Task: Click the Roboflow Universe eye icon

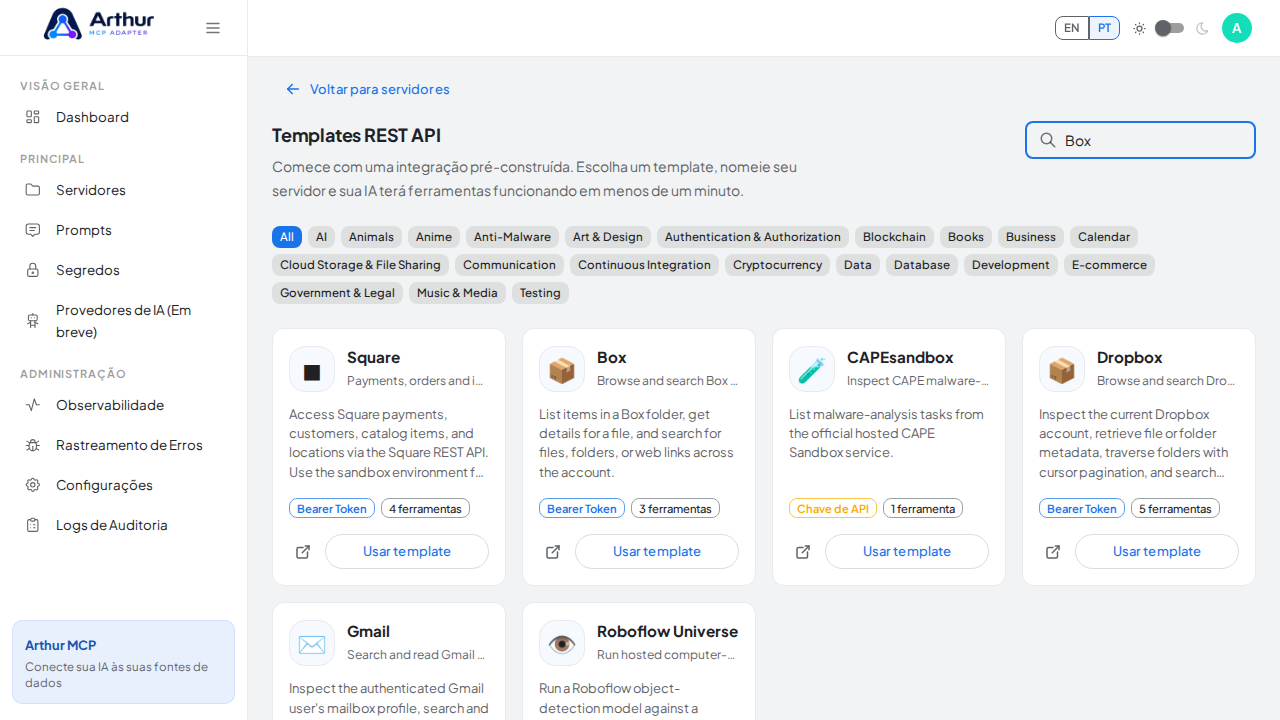Action: (562, 643)
